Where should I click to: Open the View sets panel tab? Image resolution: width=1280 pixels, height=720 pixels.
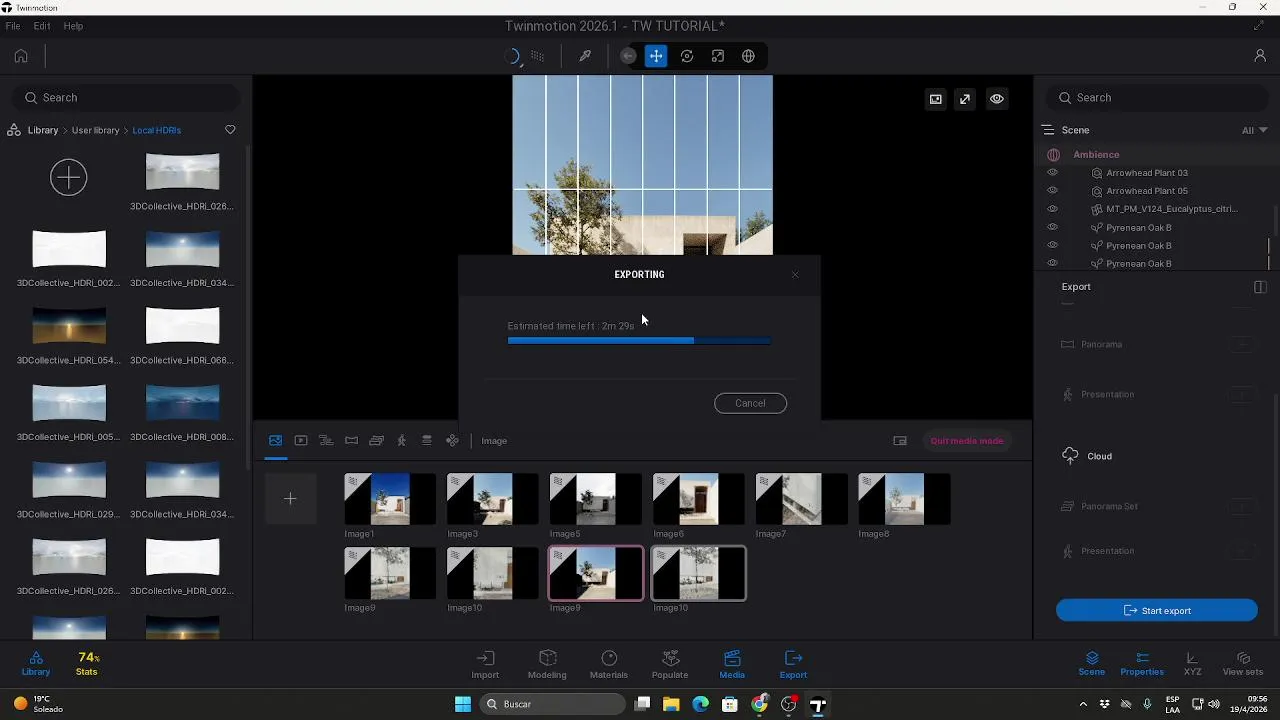(x=1243, y=664)
